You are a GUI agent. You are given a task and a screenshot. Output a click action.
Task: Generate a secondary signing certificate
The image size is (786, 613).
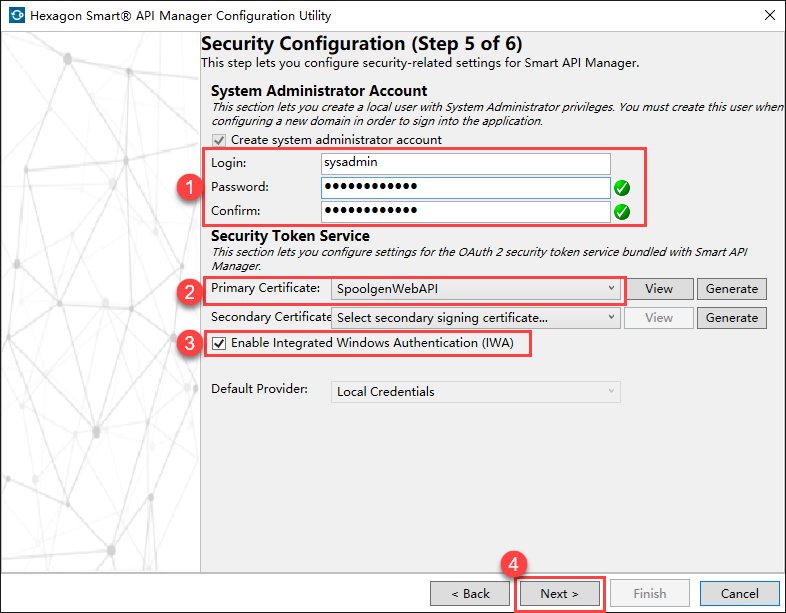coord(731,318)
